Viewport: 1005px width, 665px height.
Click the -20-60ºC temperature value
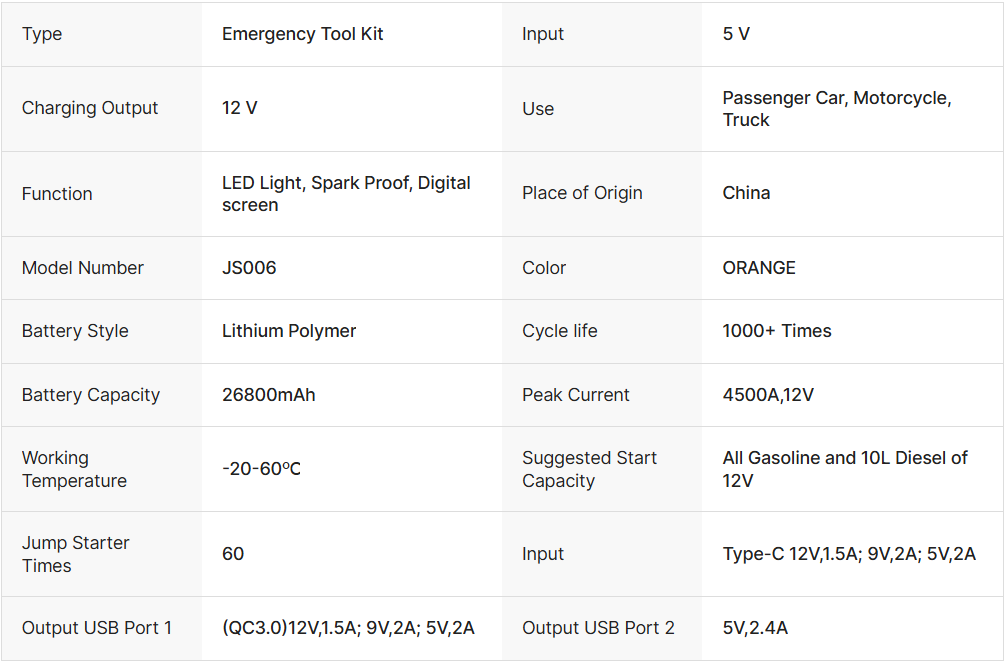coord(261,469)
